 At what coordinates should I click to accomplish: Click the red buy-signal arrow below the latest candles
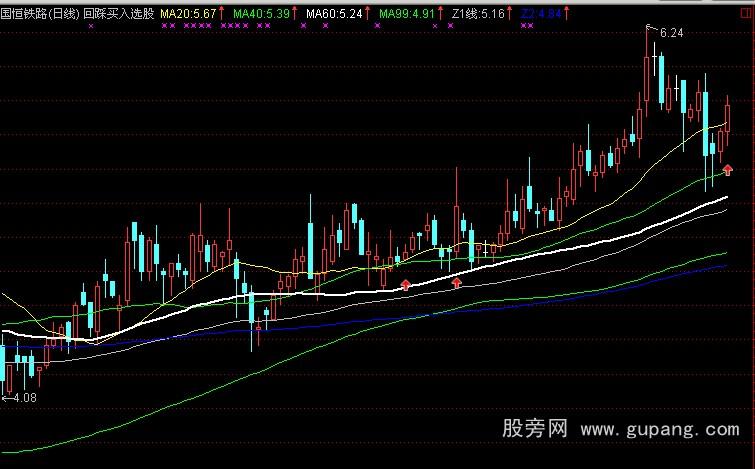click(x=728, y=169)
